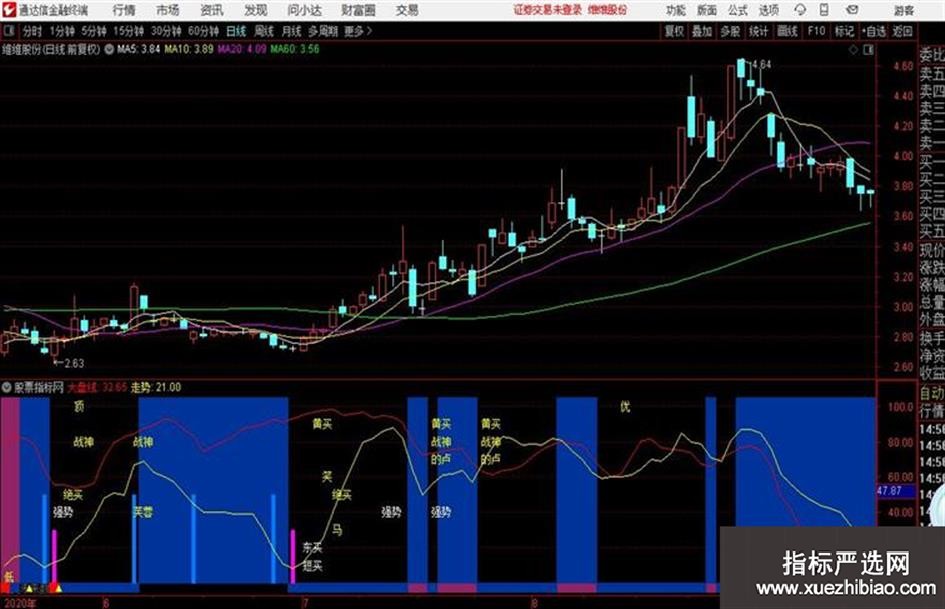Open the 公式 menu
The height and width of the screenshot is (609, 945).
point(738,10)
